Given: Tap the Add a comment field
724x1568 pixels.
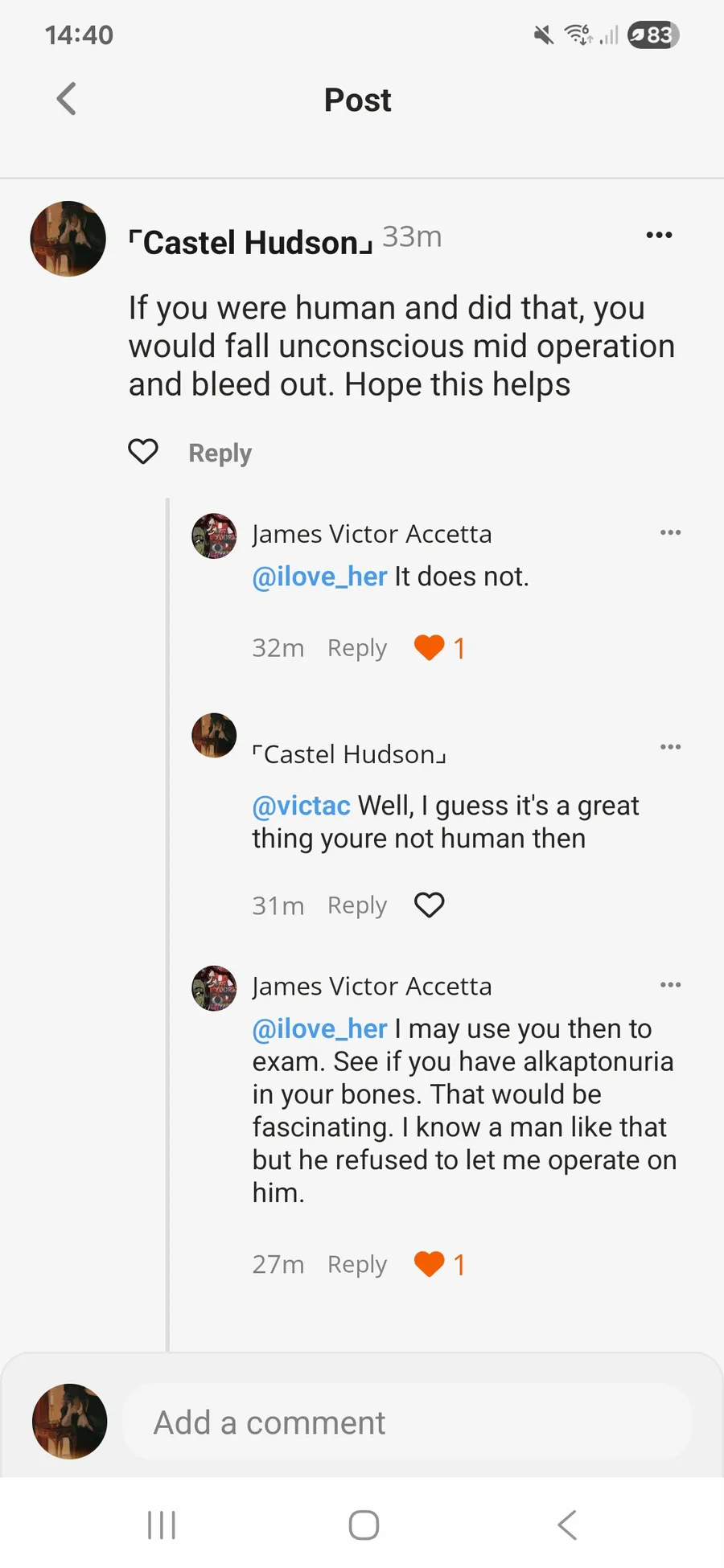Looking at the screenshot, I should [x=406, y=1422].
